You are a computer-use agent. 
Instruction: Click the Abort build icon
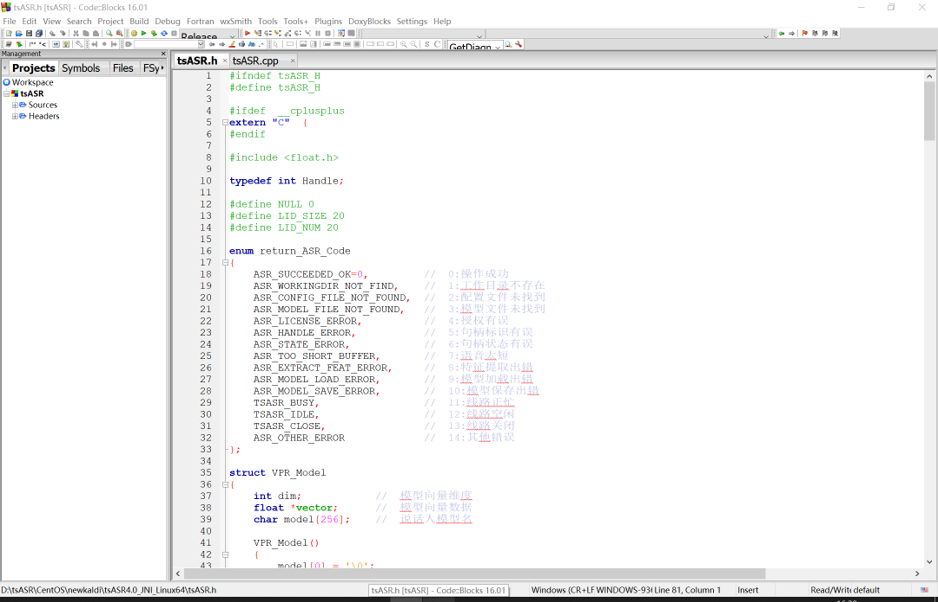[x=174, y=34]
